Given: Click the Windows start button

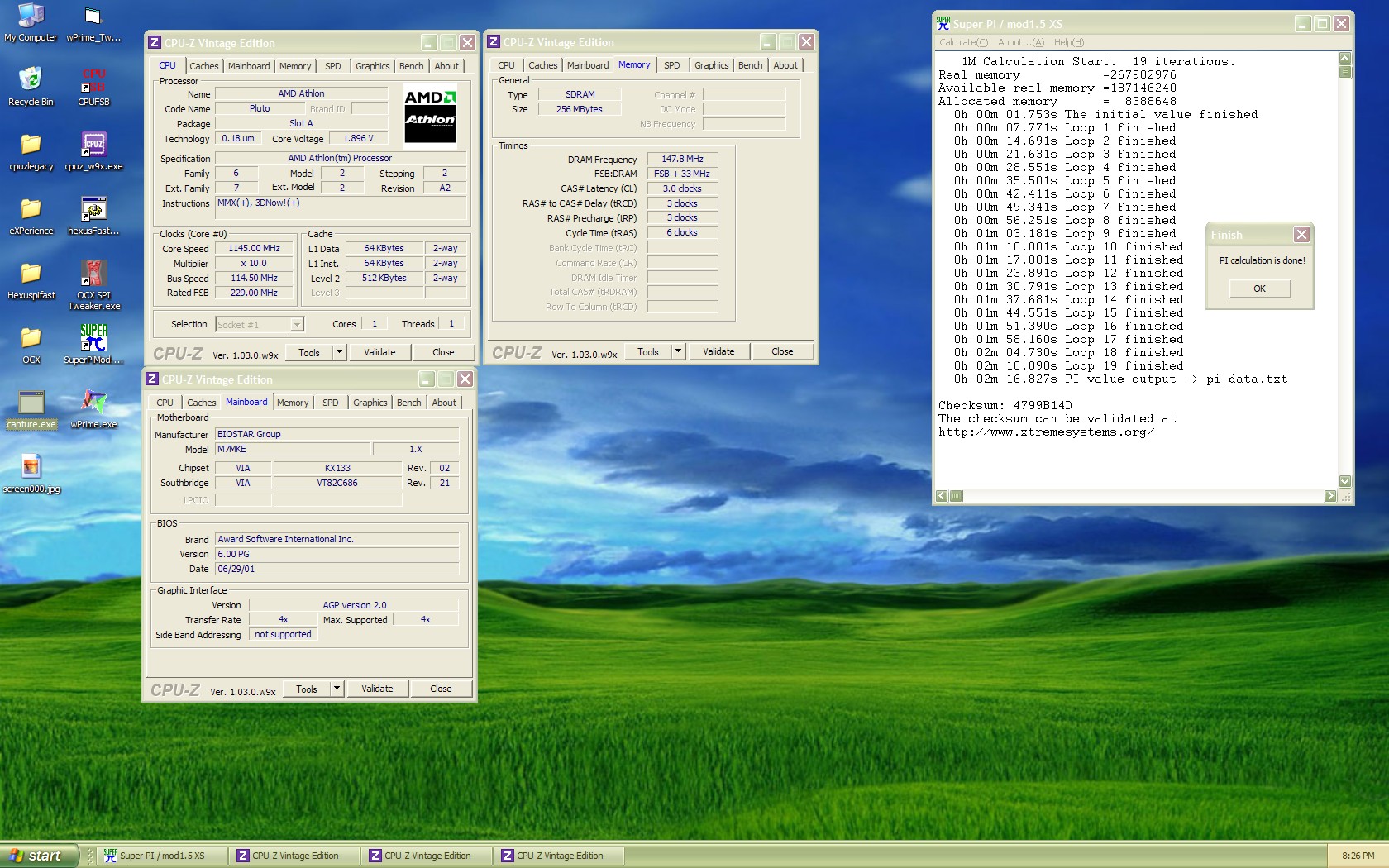Looking at the screenshot, I should tap(39, 856).
